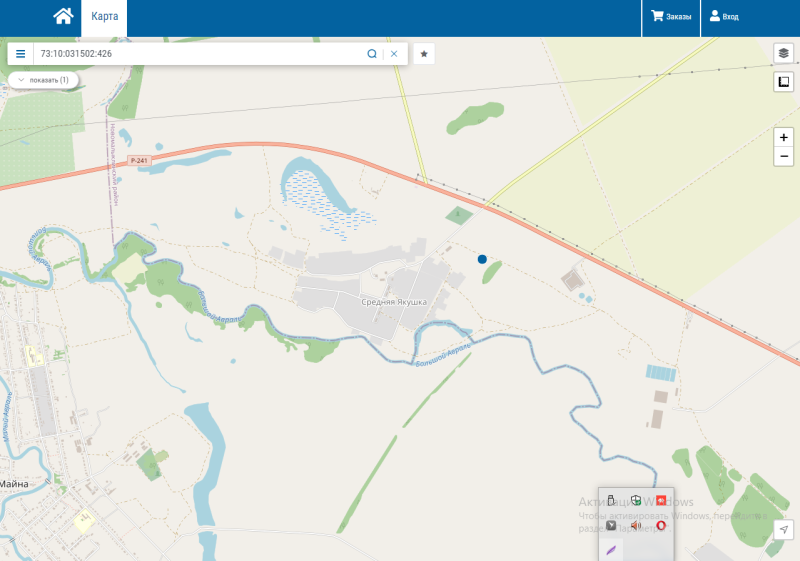Click the Майна town label
This screenshot has width=800, height=561.
(14, 484)
